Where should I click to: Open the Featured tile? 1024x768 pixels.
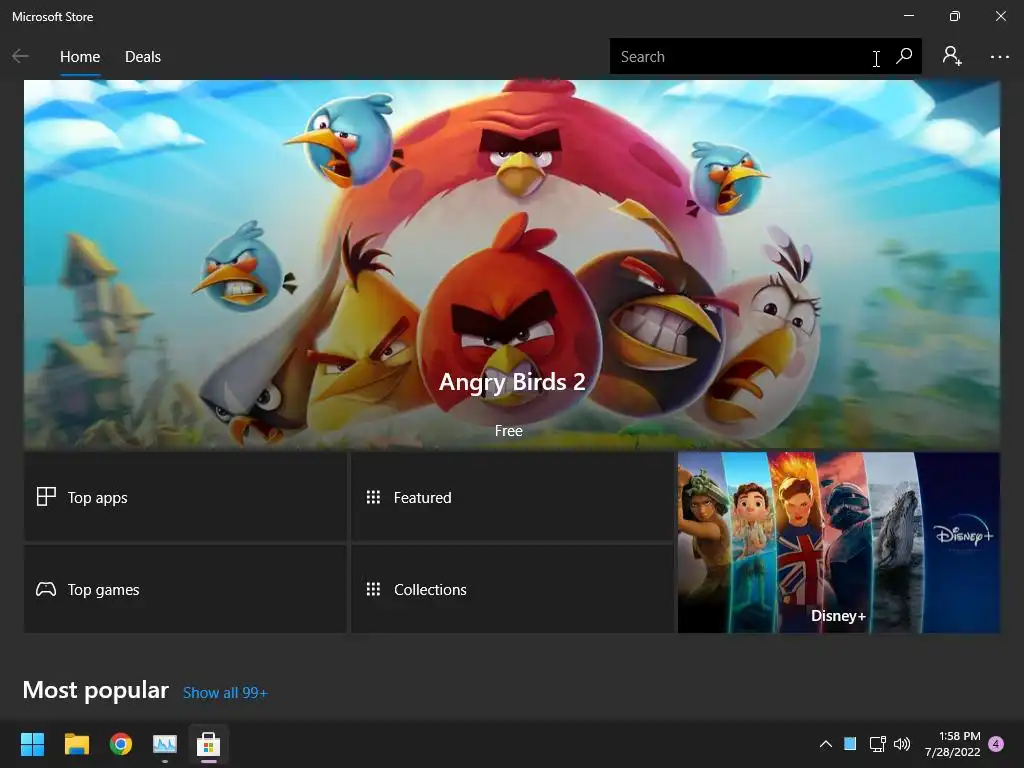(x=512, y=497)
